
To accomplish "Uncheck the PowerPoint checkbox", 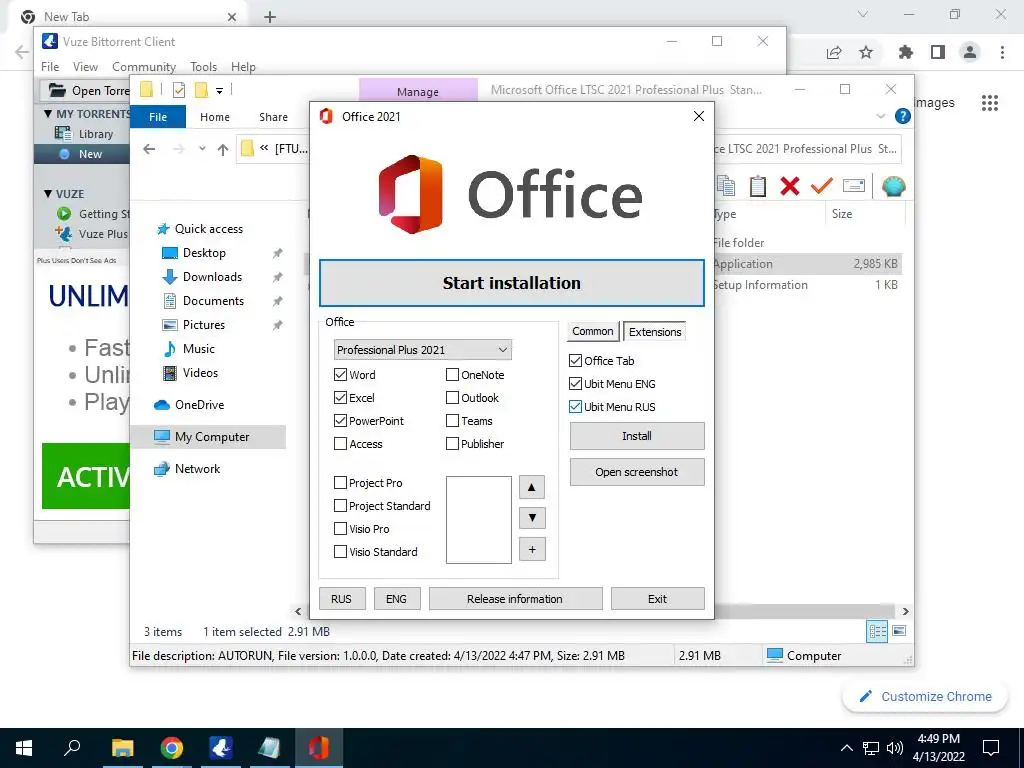I will pyautogui.click(x=340, y=421).
